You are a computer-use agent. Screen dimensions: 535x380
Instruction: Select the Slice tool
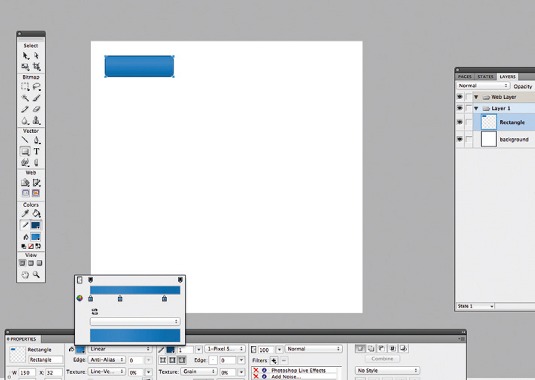click(36, 182)
